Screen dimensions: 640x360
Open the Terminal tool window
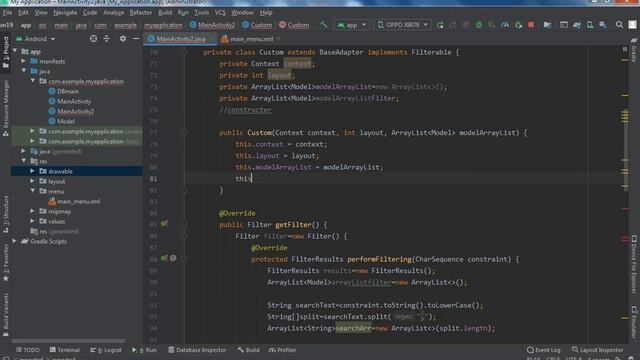[x=64, y=350]
